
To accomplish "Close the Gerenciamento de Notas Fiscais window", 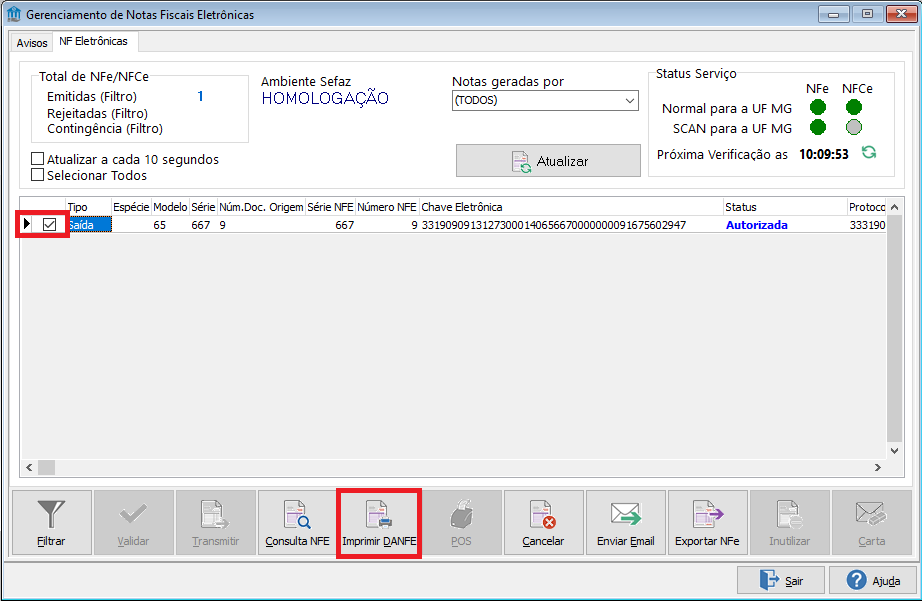I will pos(901,14).
